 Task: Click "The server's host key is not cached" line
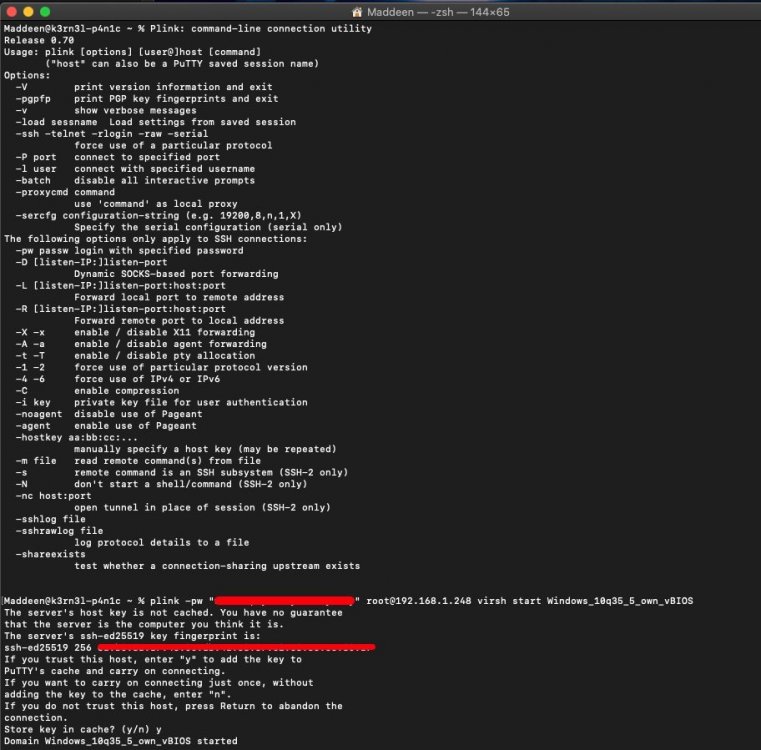pyautogui.click(x=173, y=613)
